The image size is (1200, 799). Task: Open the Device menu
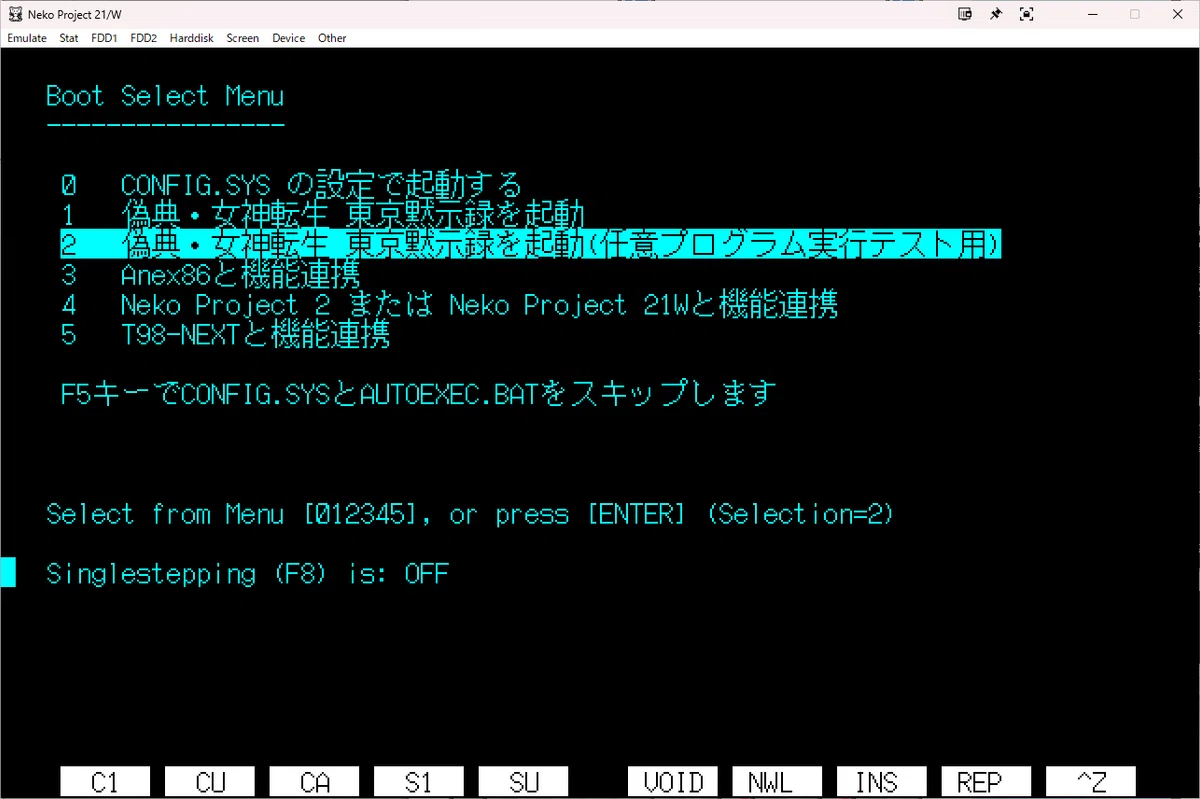pos(288,38)
